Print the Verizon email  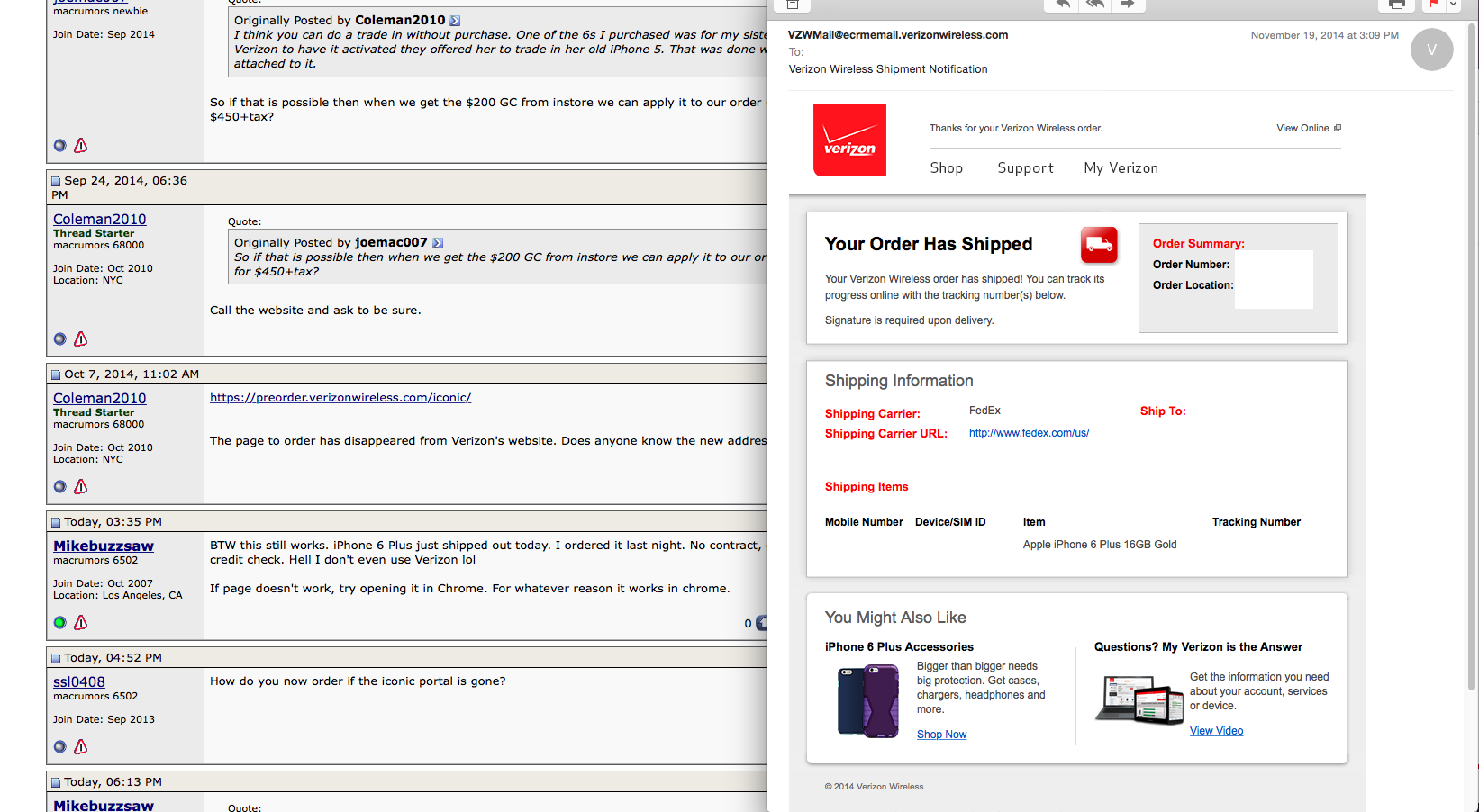pos(1396,5)
